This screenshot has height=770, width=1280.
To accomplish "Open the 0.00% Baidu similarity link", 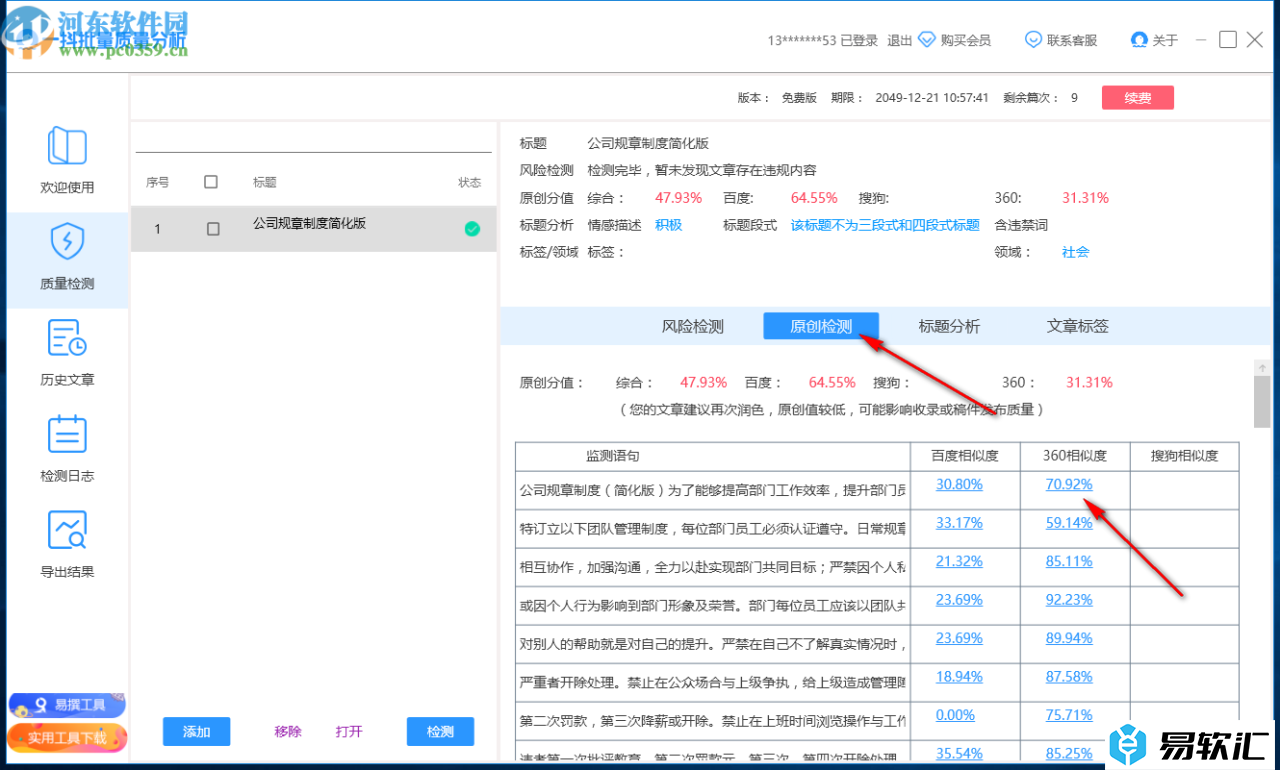I will point(955,715).
